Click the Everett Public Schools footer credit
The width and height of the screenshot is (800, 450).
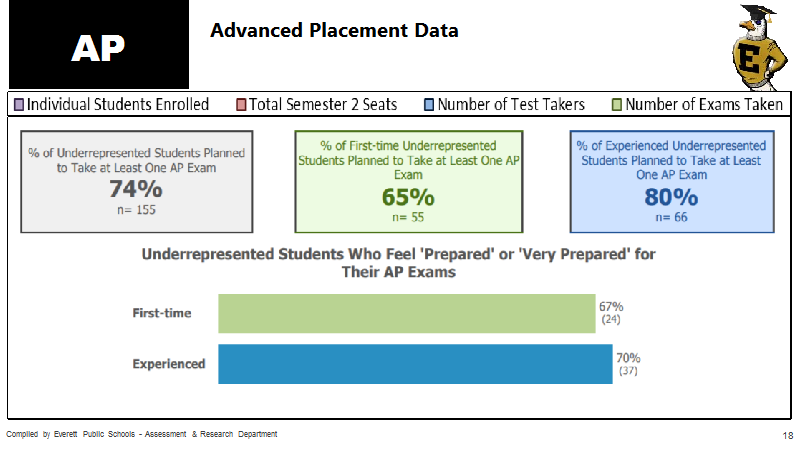pyautogui.click(x=141, y=434)
